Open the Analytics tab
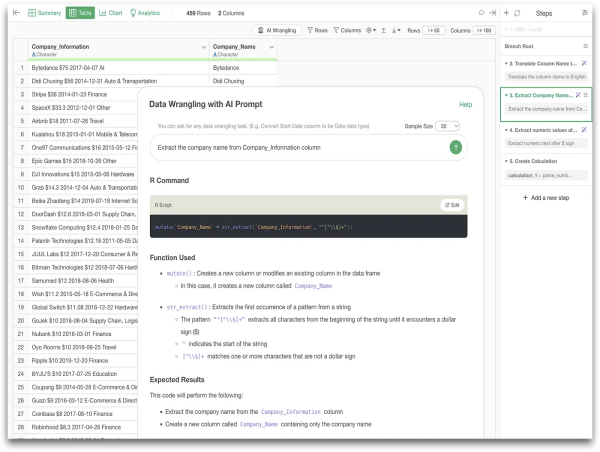This screenshot has width=600, height=452. pyautogui.click(x=145, y=13)
